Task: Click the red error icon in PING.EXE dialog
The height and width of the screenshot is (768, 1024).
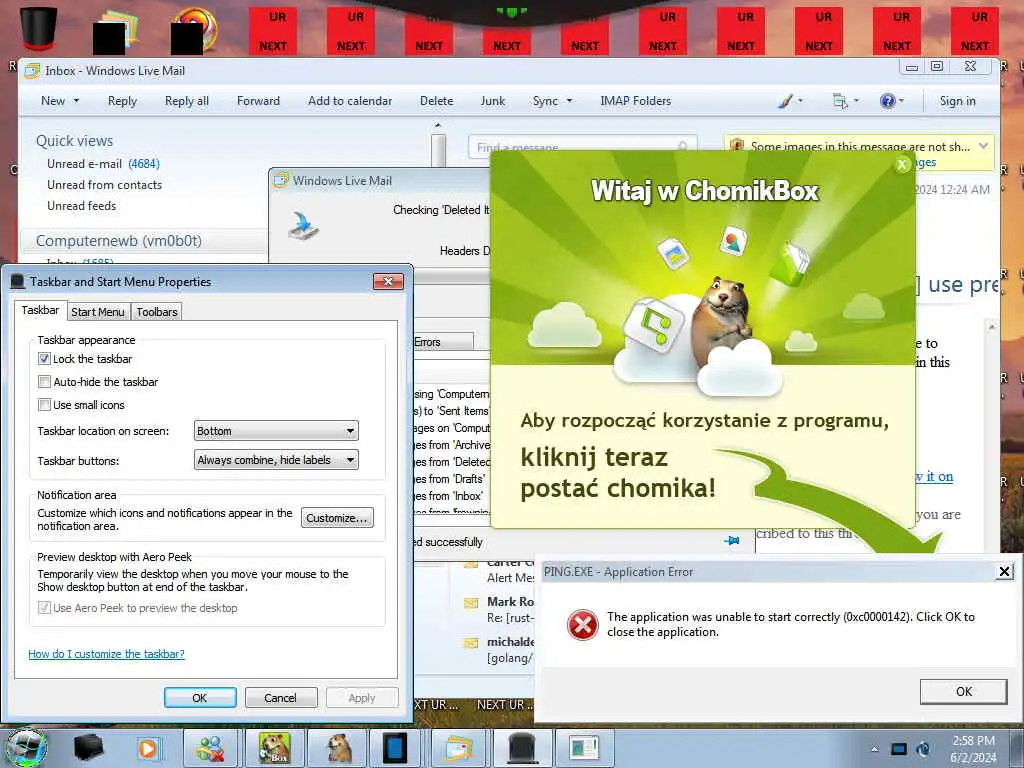Action: tap(583, 624)
